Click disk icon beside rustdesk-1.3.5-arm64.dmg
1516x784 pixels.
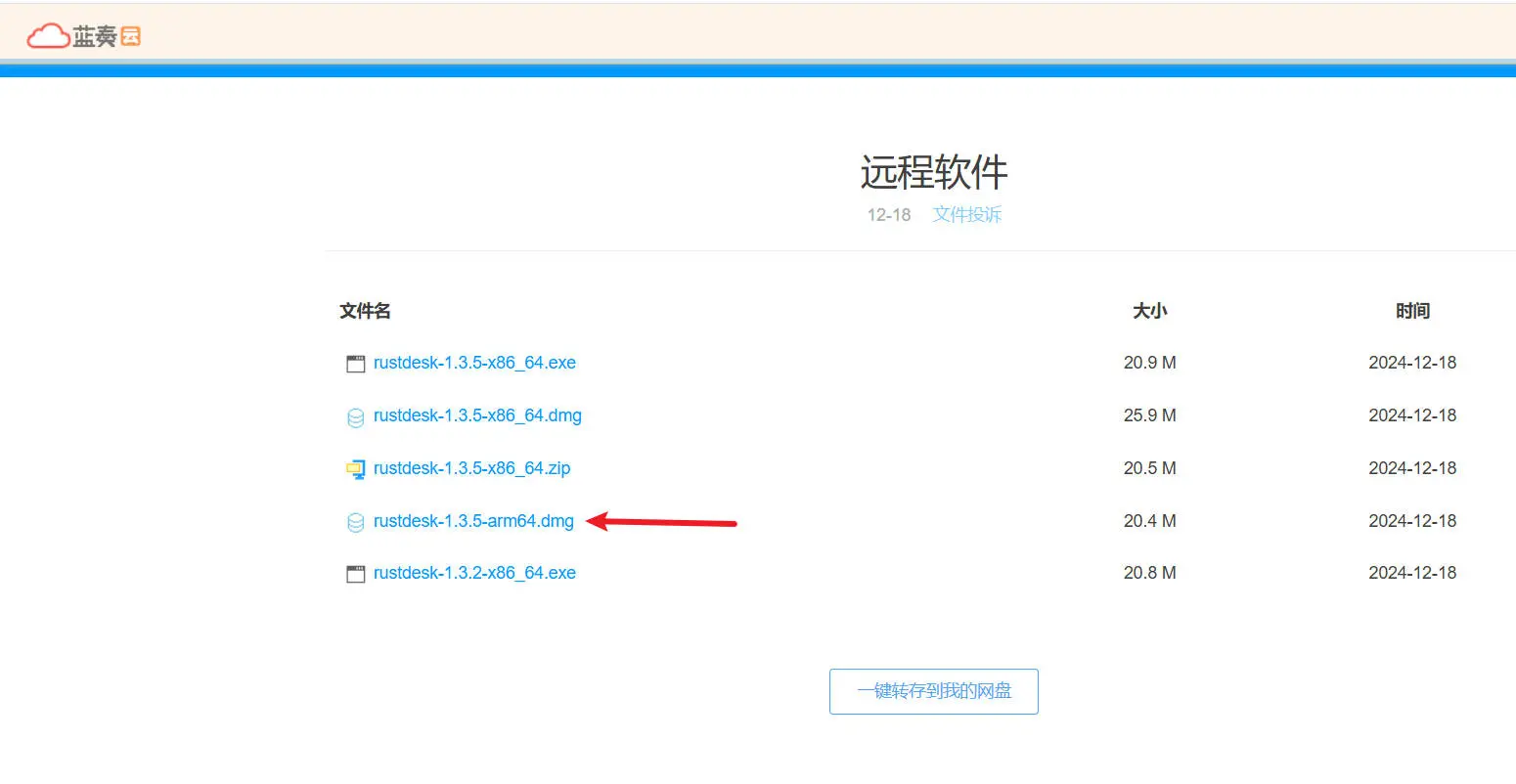coord(356,522)
